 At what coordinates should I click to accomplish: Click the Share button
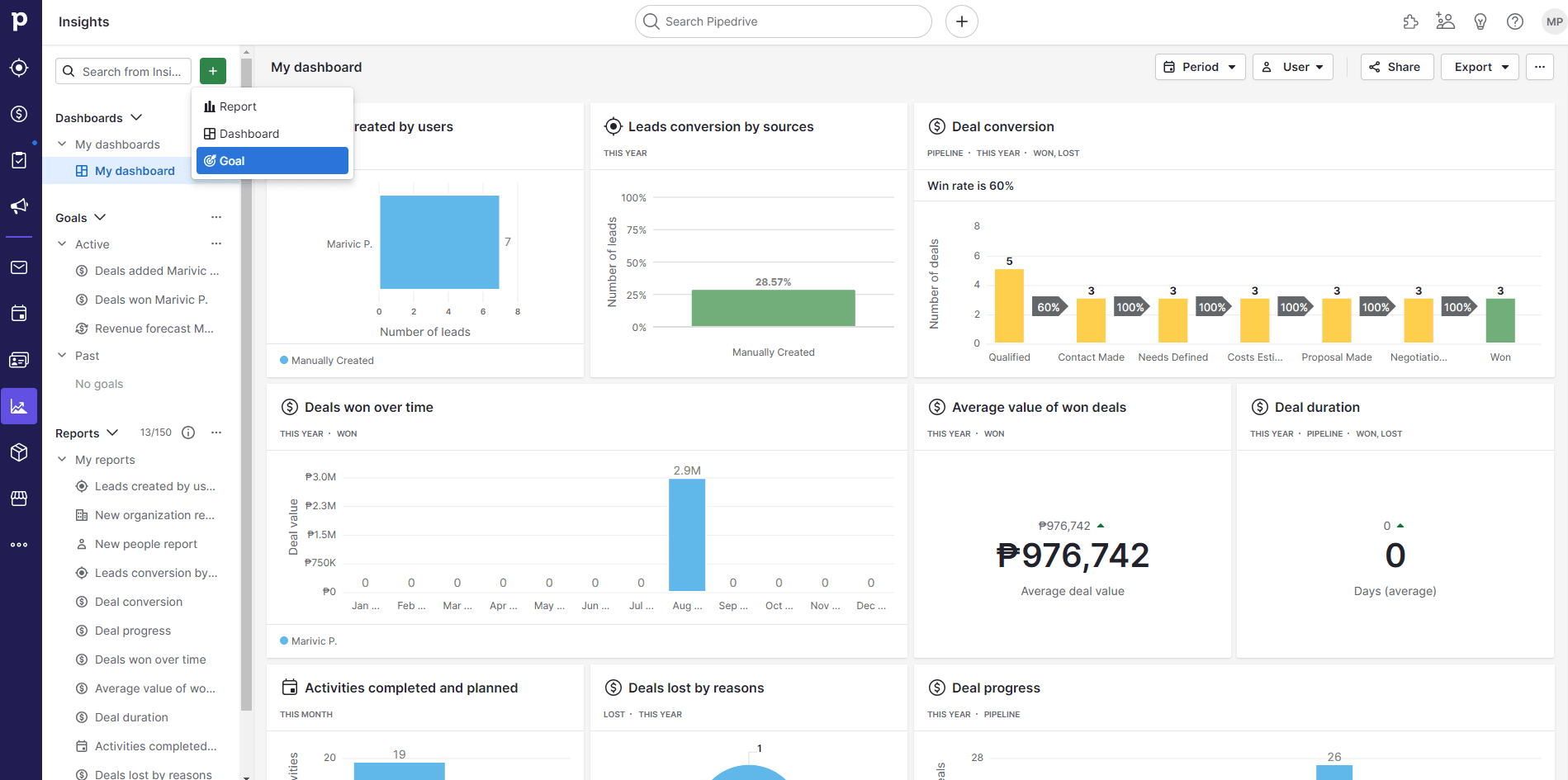pyautogui.click(x=1397, y=67)
